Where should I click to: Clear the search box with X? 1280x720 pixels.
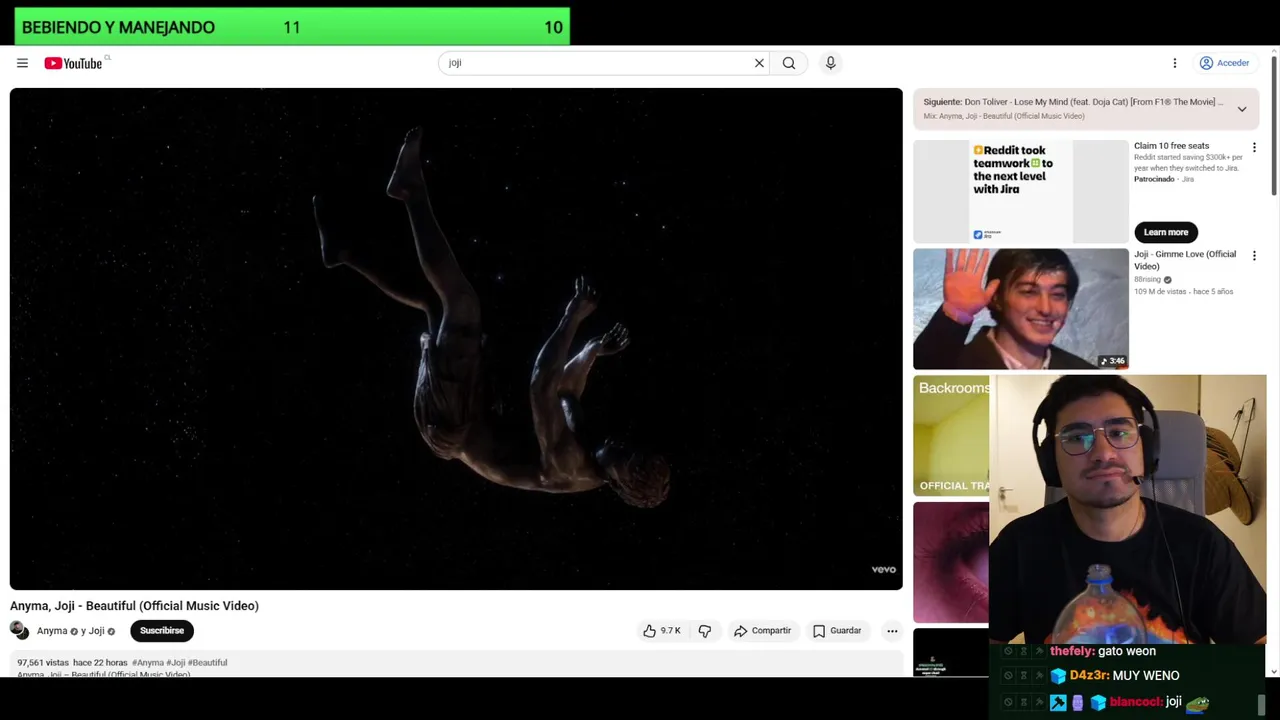click(759, 63)
